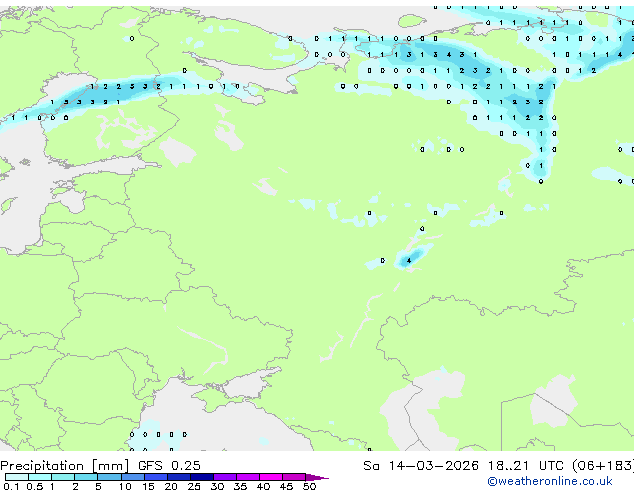The height and width of the screenshot is (490, 634).
Task: Click the legend value '35'
Action: 240,486
